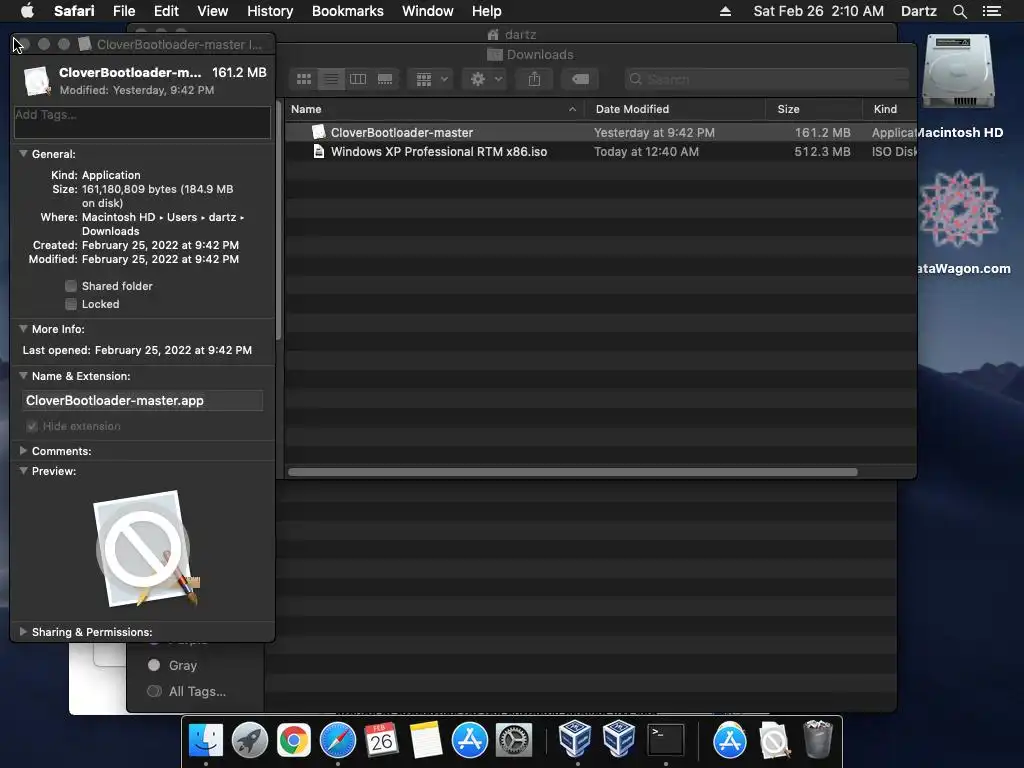Click the Dartz user name in menu bar

pyautogui.click(x=918, y=11)
